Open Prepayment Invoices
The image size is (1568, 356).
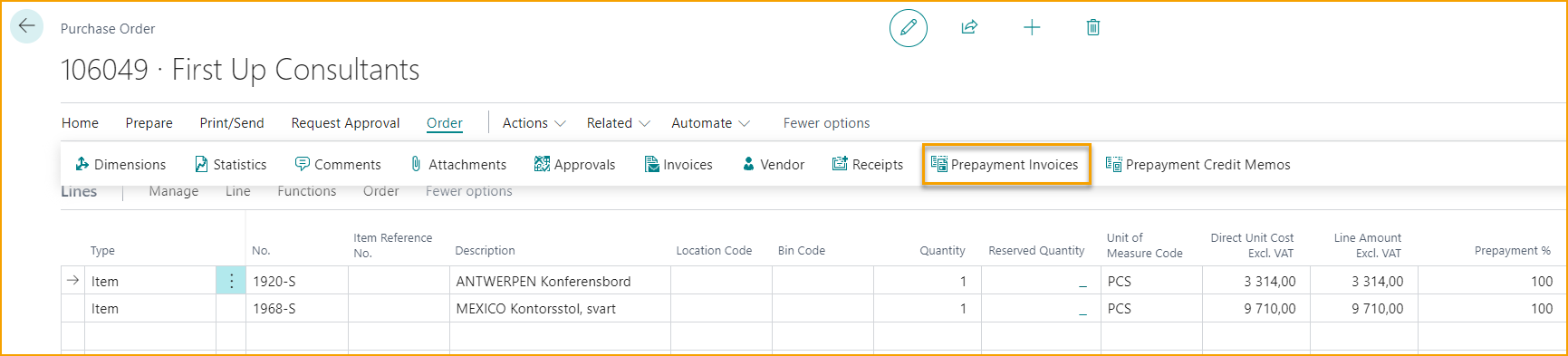click(1005, 164)
